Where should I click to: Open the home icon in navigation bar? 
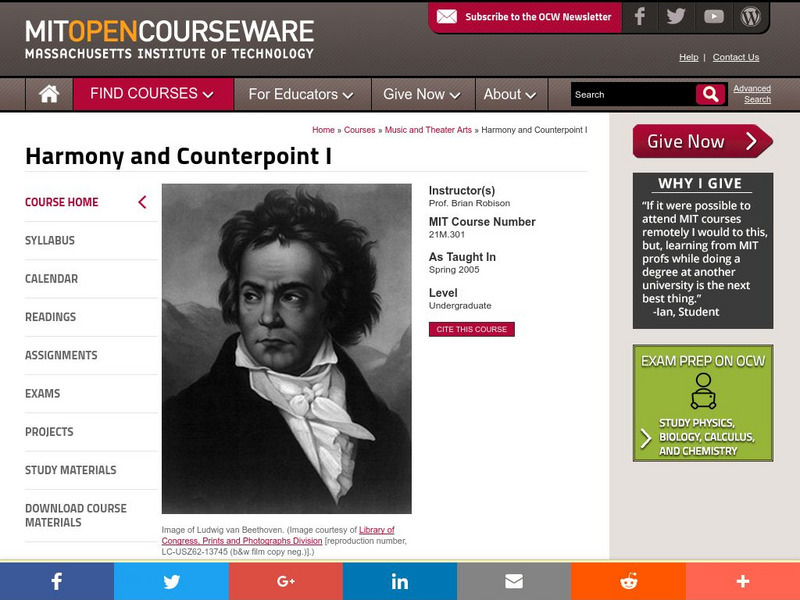(x=49, y=94)
